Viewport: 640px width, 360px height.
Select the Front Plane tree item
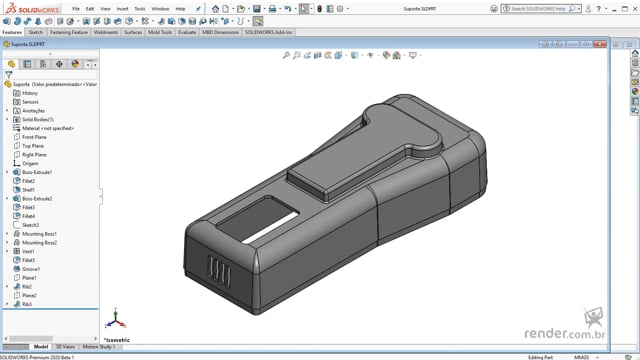(30, 137)
